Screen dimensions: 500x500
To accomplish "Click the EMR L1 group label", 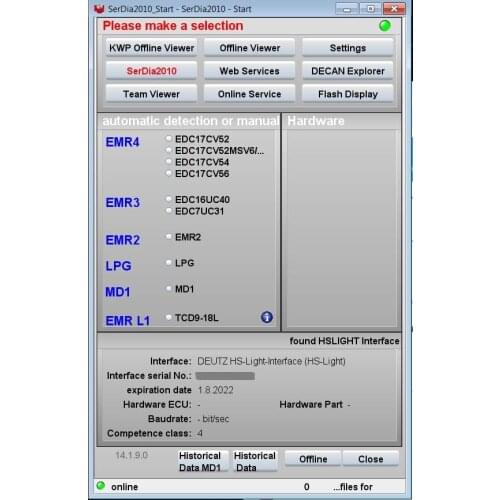I will (x=127, y=321).
